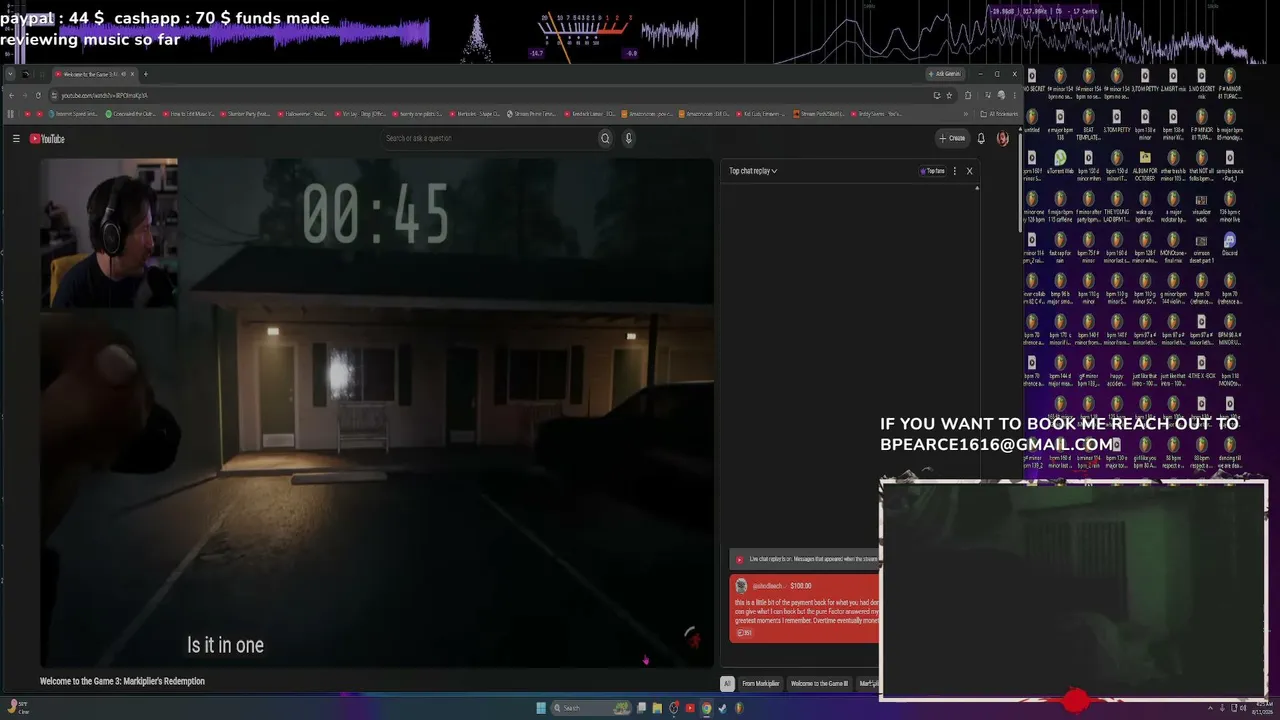Open the Internet Speed Test bookmark

point(74,114)
